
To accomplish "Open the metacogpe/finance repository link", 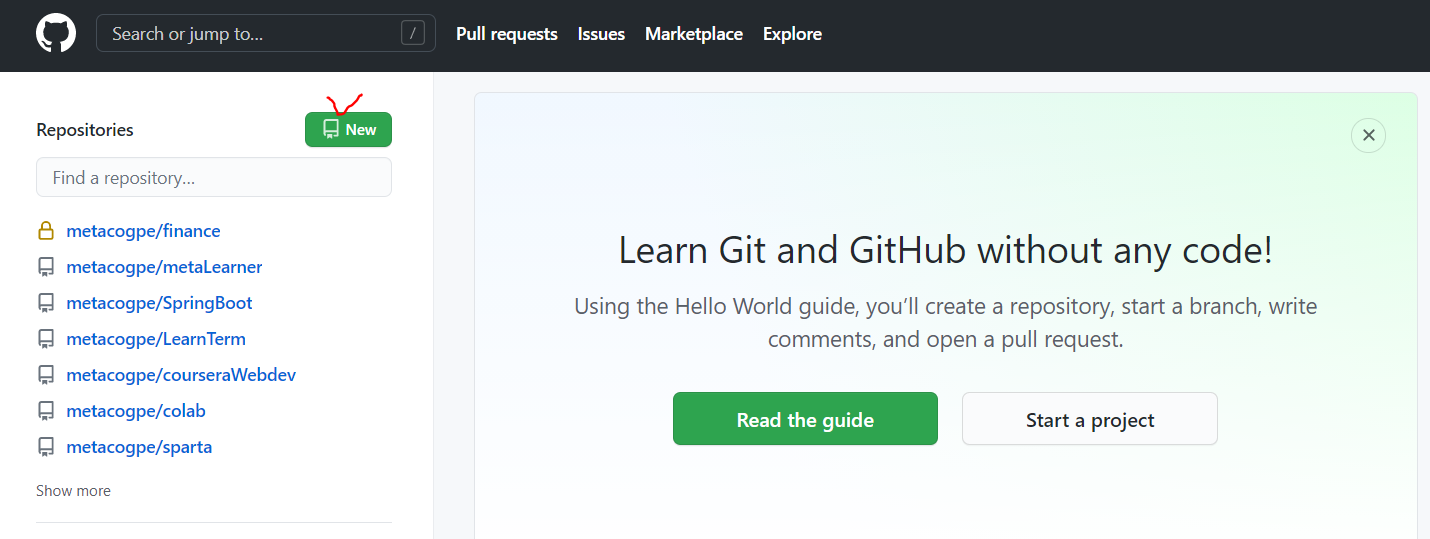I will (x=143, y=231).
